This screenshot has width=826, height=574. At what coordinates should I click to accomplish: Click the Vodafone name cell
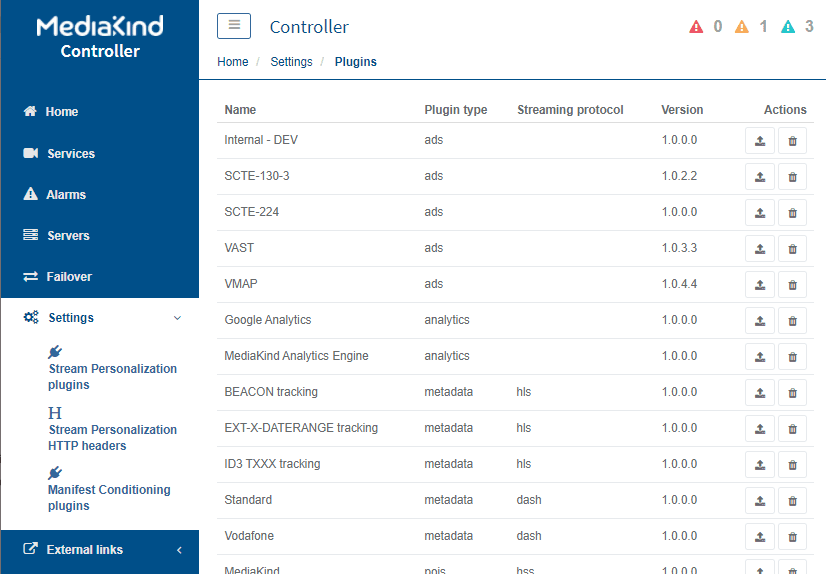coord(249,536)
